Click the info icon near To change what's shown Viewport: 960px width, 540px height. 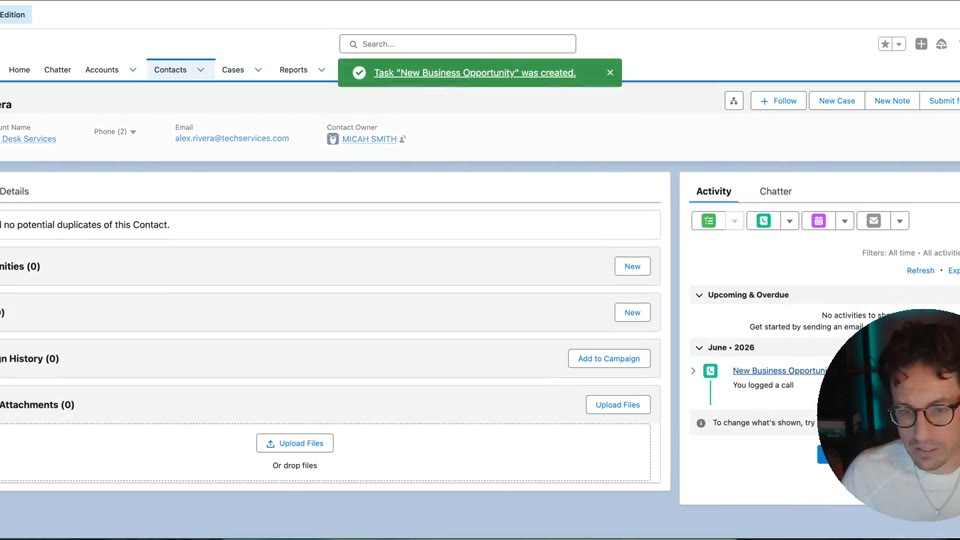click(701, 423)
